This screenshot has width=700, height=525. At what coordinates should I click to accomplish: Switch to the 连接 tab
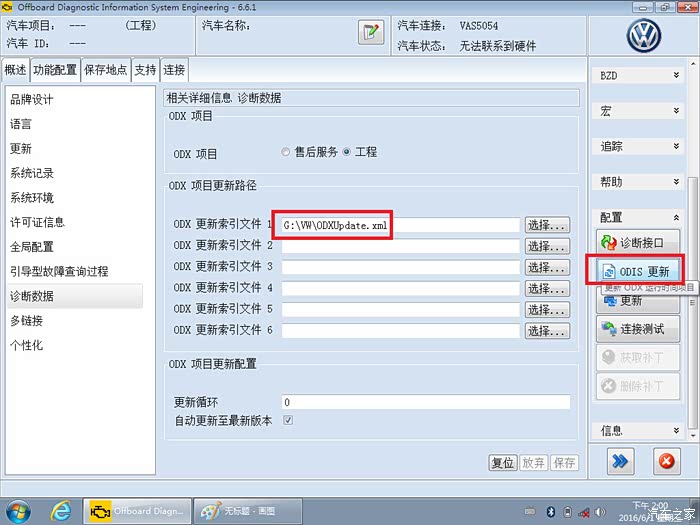pyautogui.click(x=174, y=70)
